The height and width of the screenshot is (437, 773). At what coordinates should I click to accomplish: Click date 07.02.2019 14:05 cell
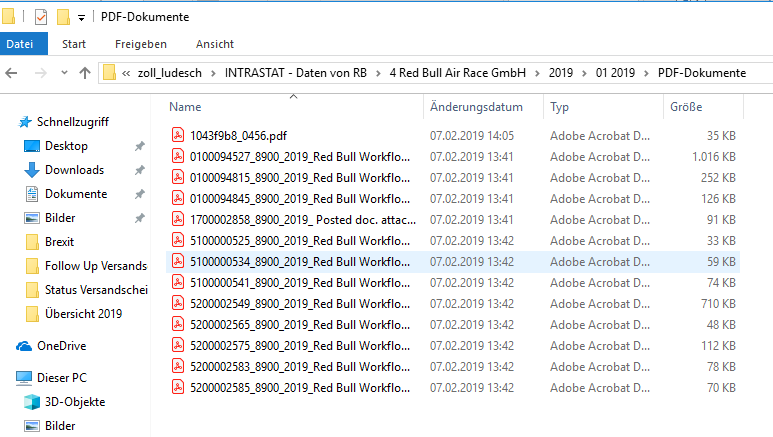click(472, 136)
